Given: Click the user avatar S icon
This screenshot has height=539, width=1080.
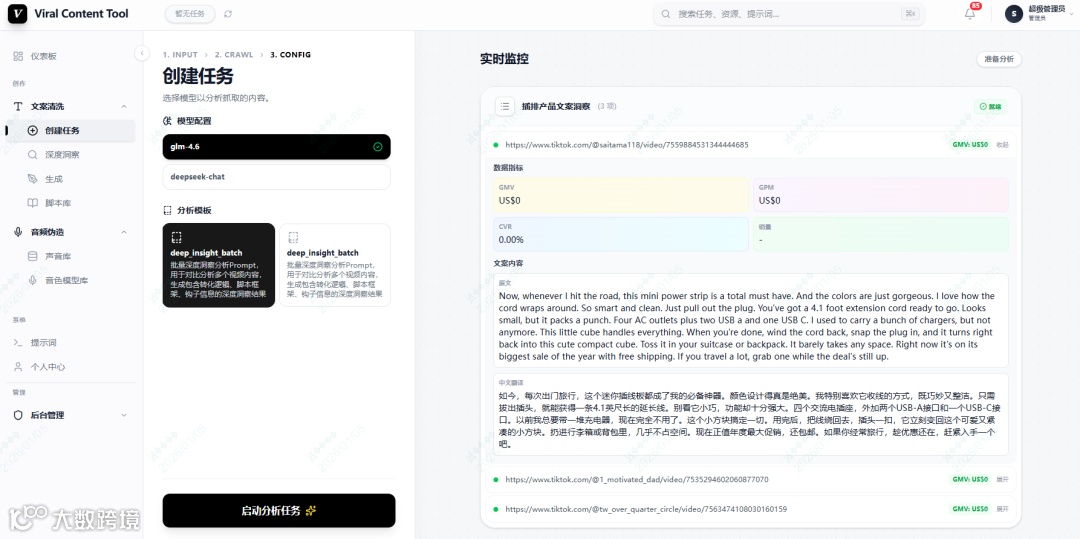Looking at the screenshot, I should click(x=1013, y=14).
